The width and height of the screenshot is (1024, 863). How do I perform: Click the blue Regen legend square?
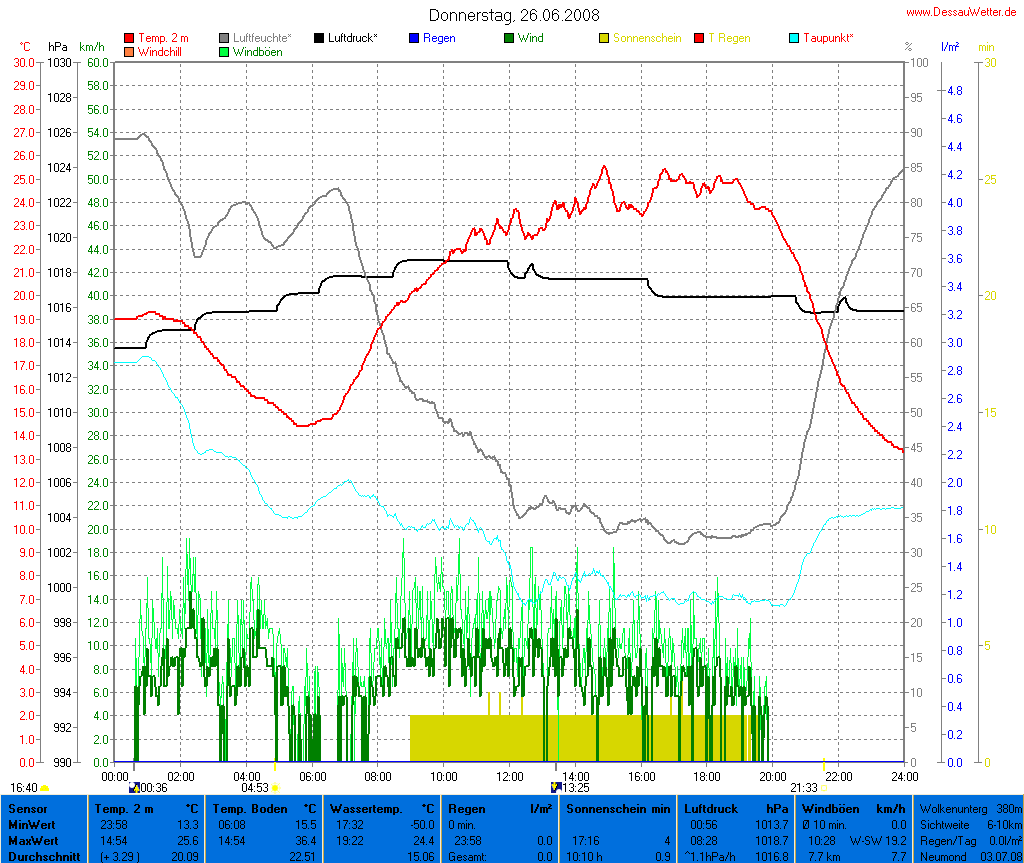[414, 38]
